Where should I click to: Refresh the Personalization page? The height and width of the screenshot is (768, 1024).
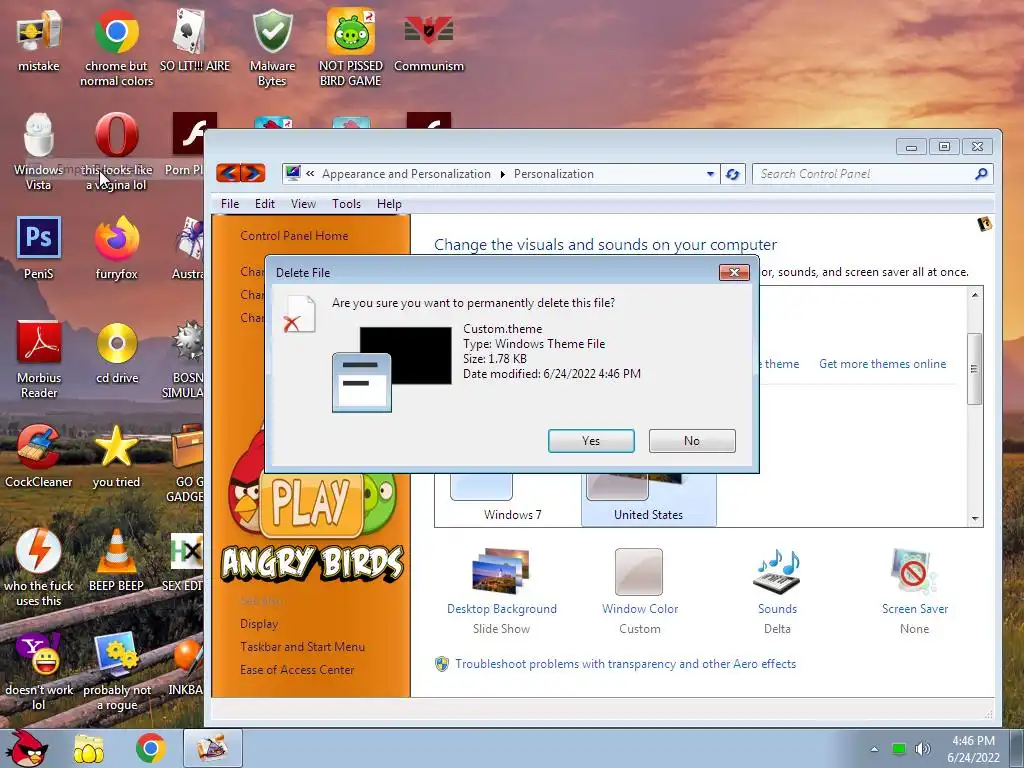click(x=732, y=174)
